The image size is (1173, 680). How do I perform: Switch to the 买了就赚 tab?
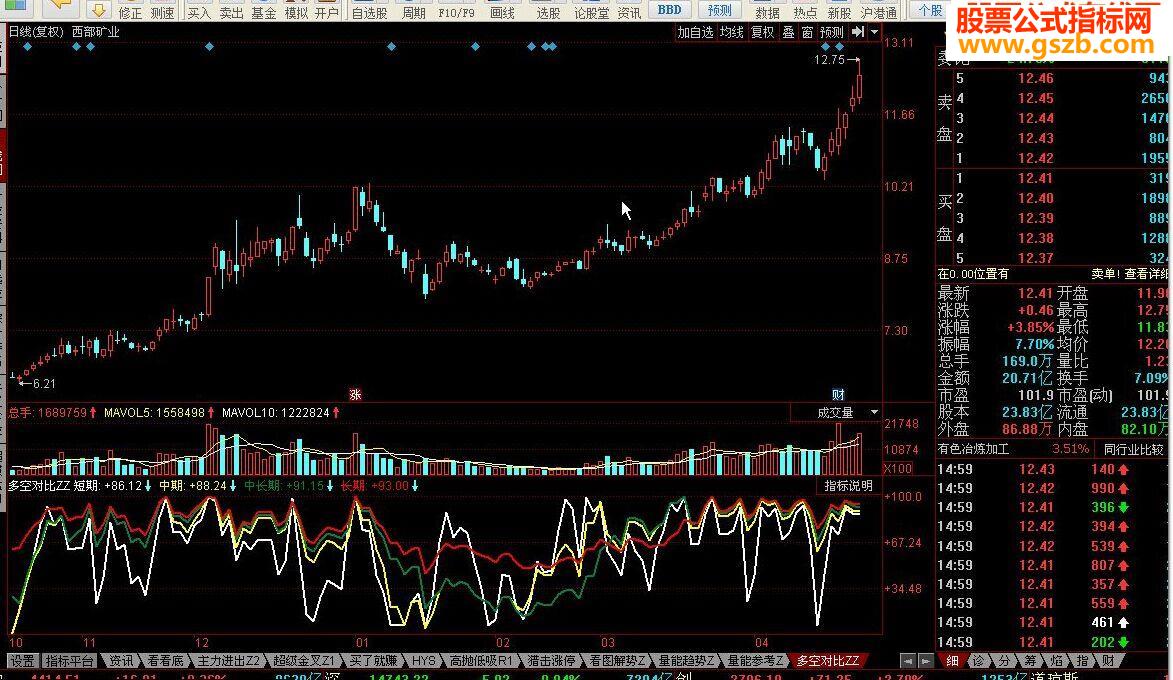[x=373, y=661]
